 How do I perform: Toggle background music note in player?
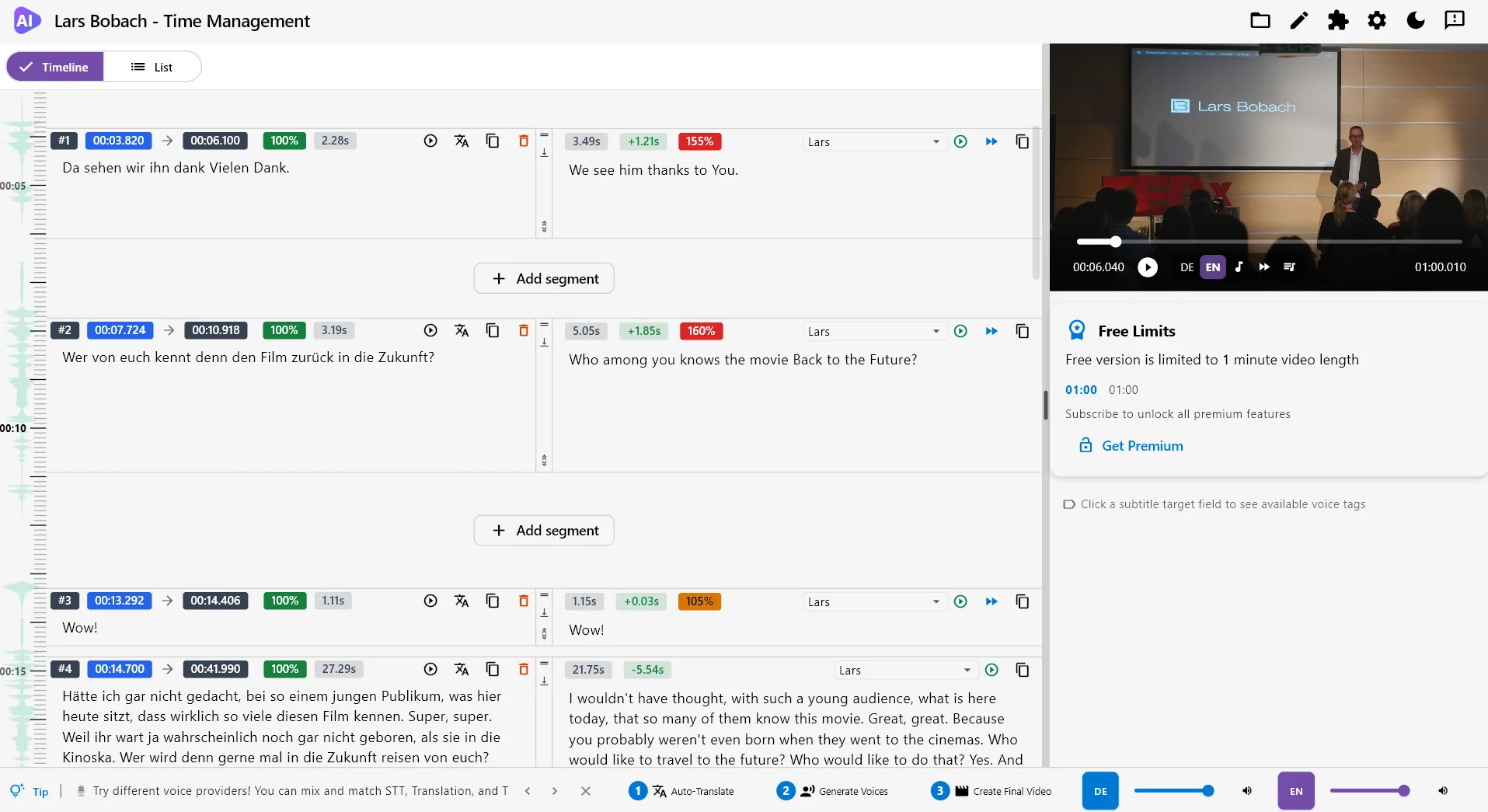point(1239,267)
